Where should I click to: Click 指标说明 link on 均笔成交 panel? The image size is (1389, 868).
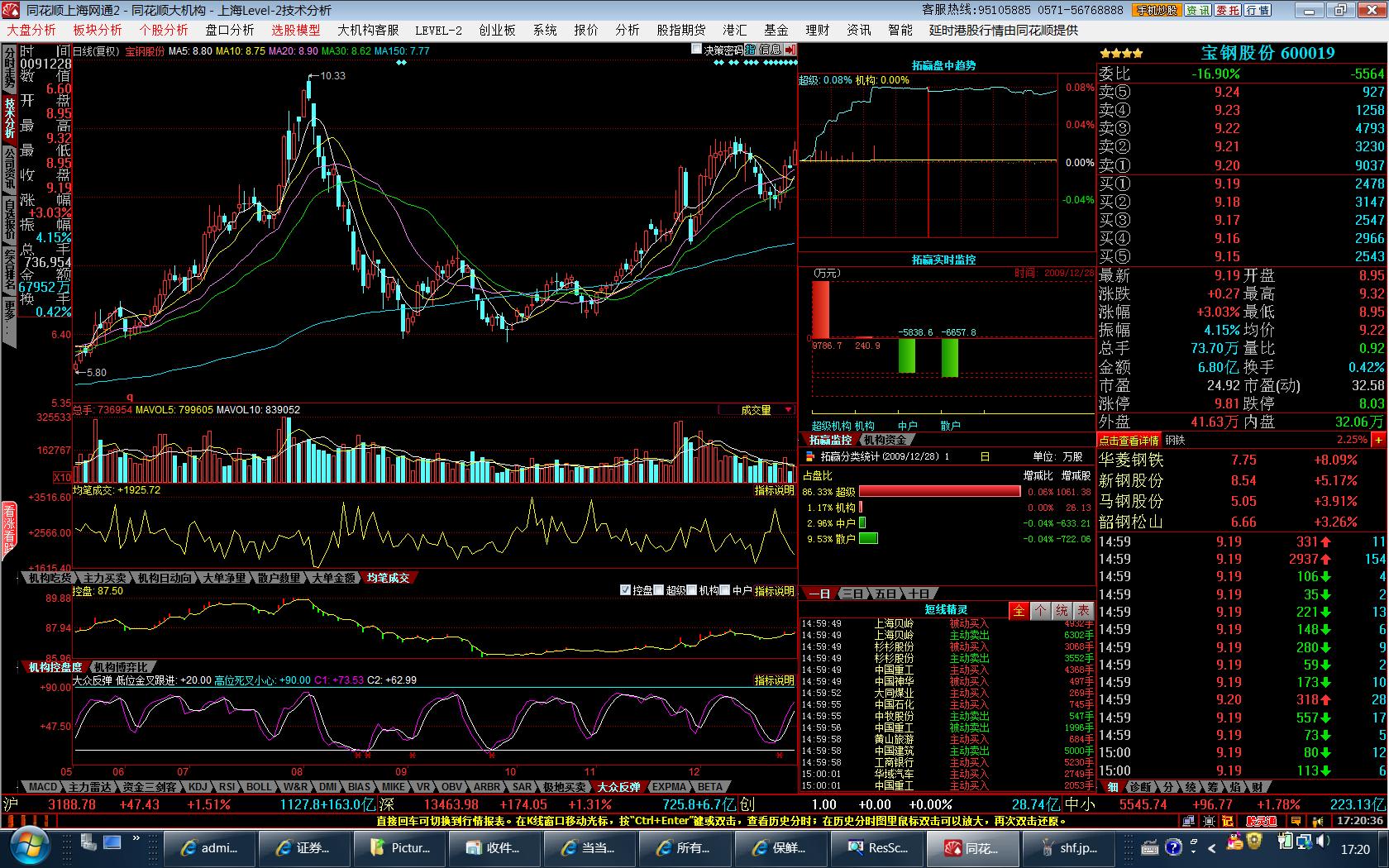pos(775,490)
